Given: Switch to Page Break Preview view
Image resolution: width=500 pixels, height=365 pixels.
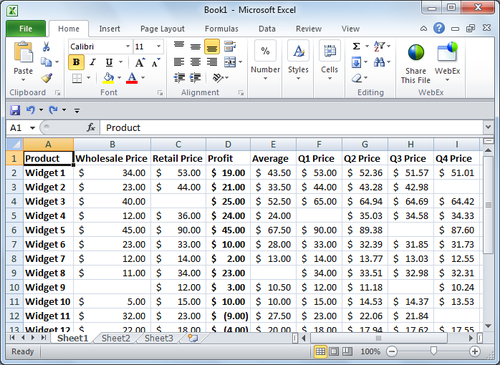Looking at the screenshot, I should (347, 351).
